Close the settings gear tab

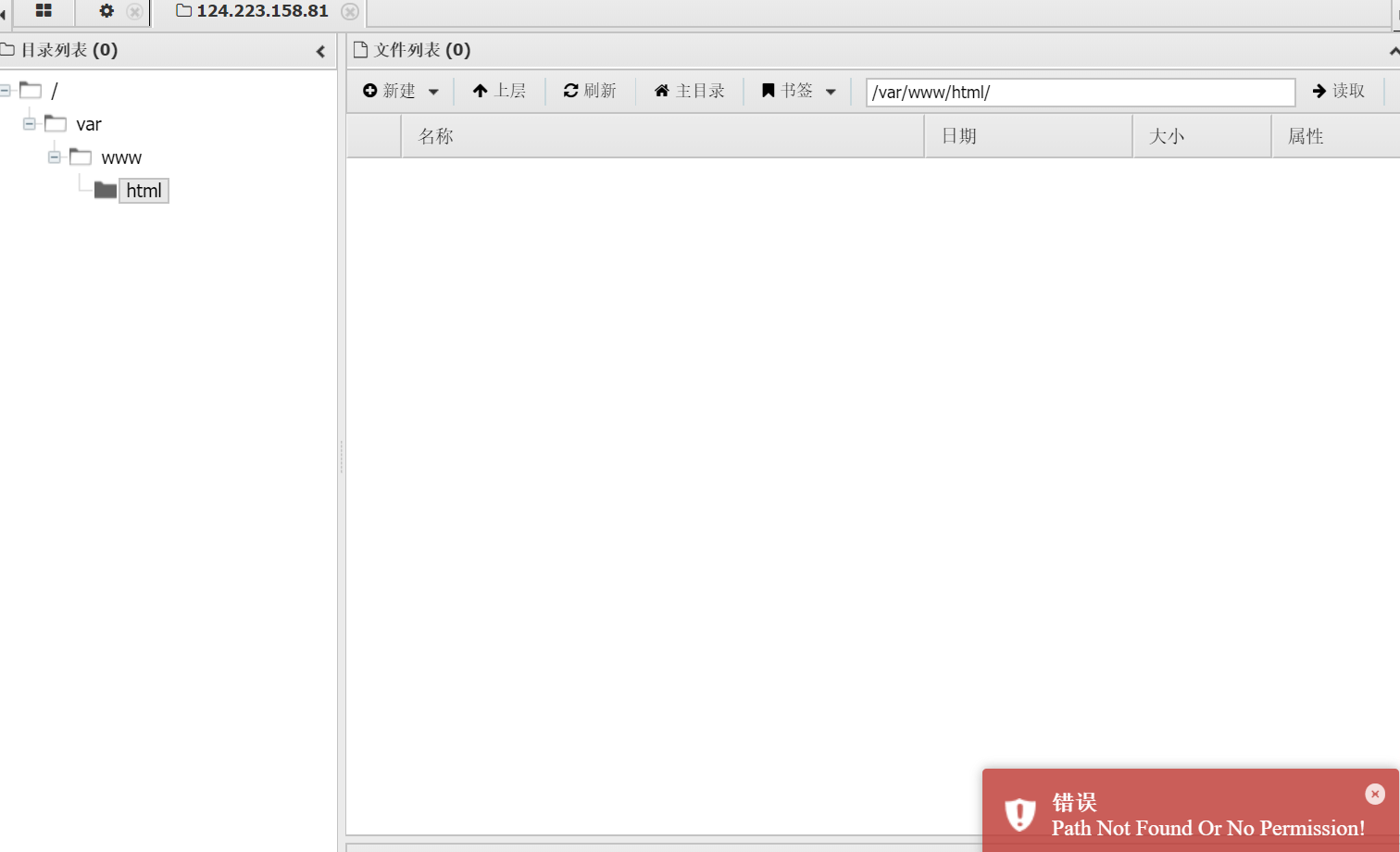(x=134, y=12)
